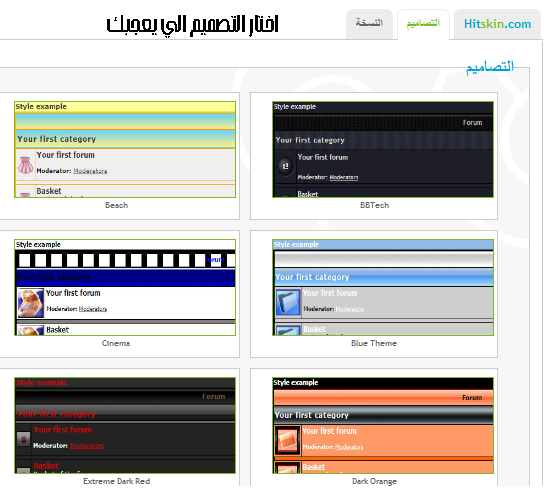
Task: Choose the Beach theme preview
Action: pyautogui.click(x=125, y=150)
